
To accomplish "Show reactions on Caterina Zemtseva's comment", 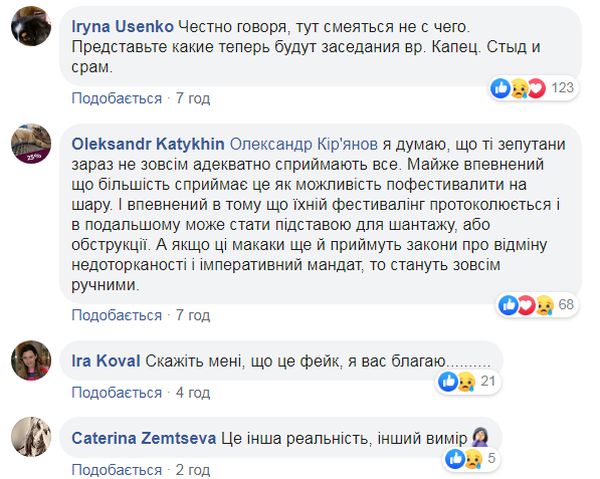I will click(474, 459).
